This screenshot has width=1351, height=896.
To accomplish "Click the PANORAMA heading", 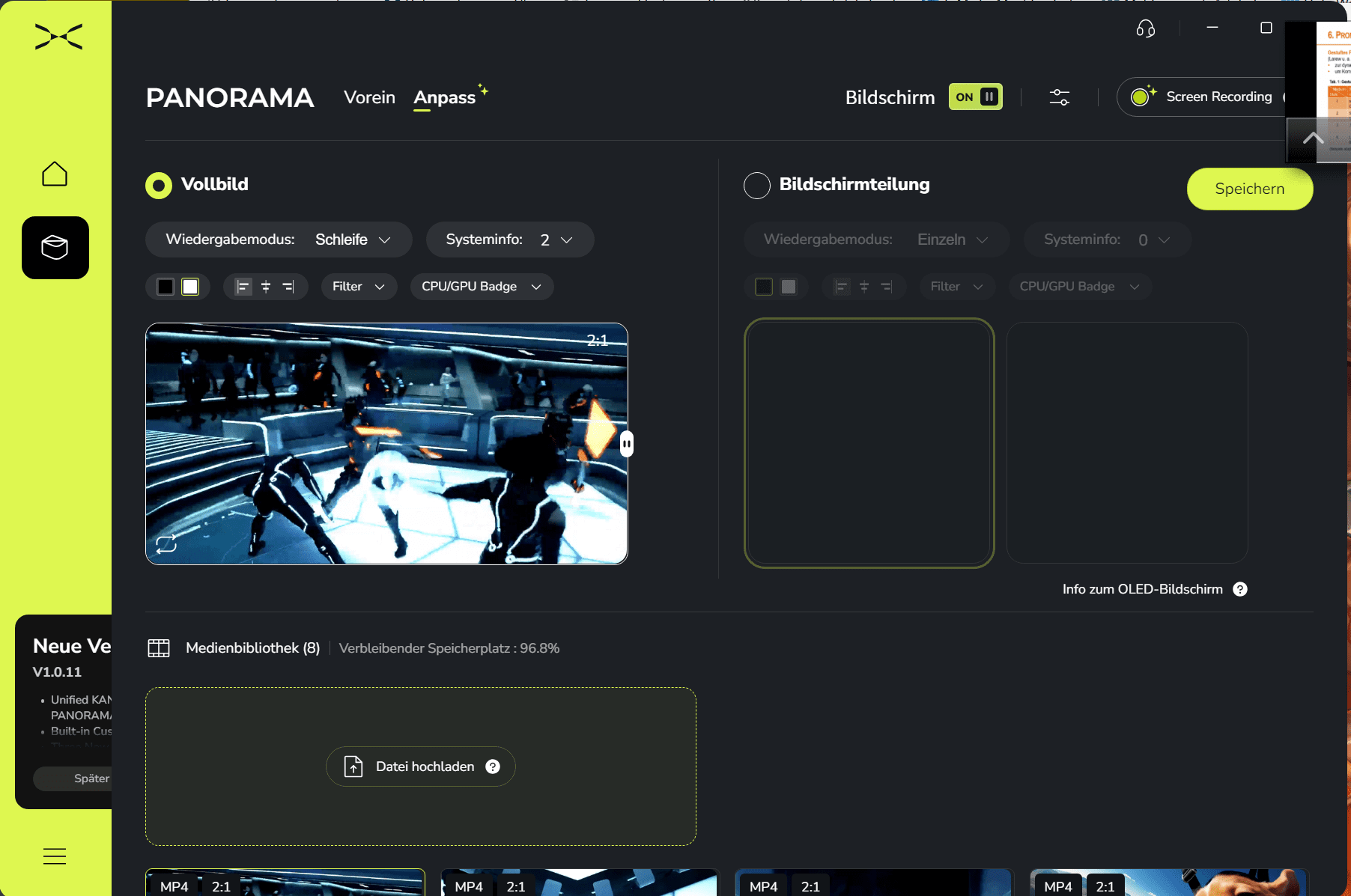I will (230, 98).
